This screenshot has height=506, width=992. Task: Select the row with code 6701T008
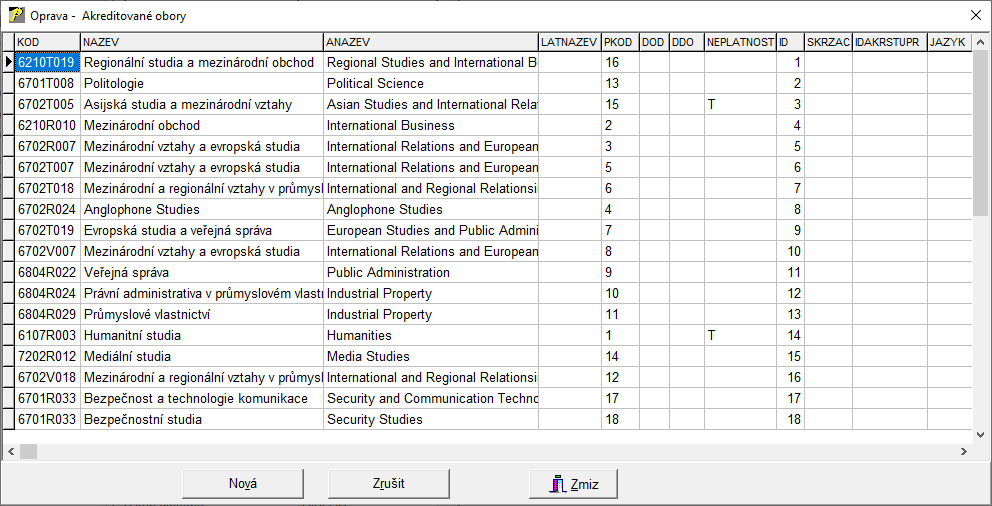point(47,84)
